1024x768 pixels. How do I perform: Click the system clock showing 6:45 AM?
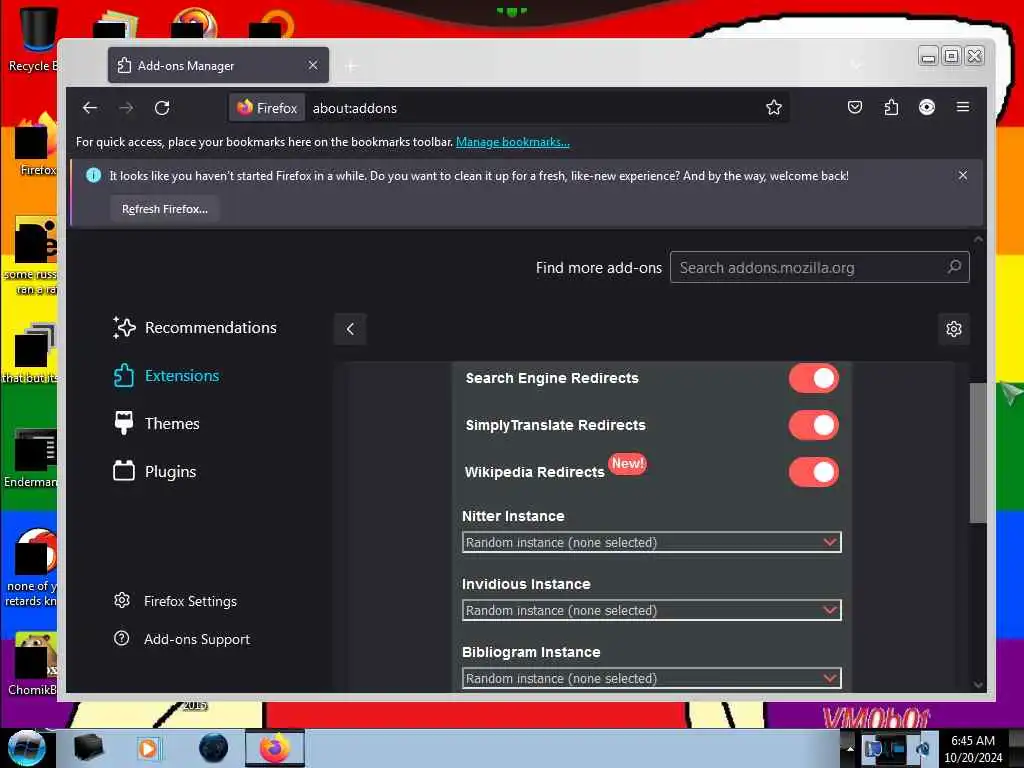973,748
